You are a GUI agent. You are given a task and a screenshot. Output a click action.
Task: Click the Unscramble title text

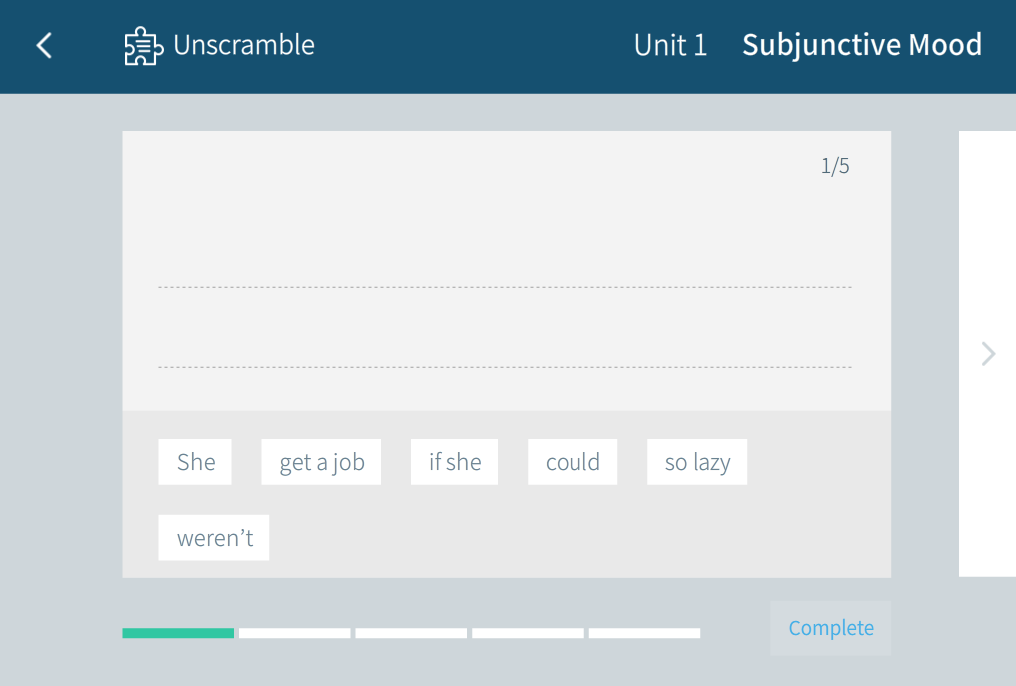coord(244,46)
